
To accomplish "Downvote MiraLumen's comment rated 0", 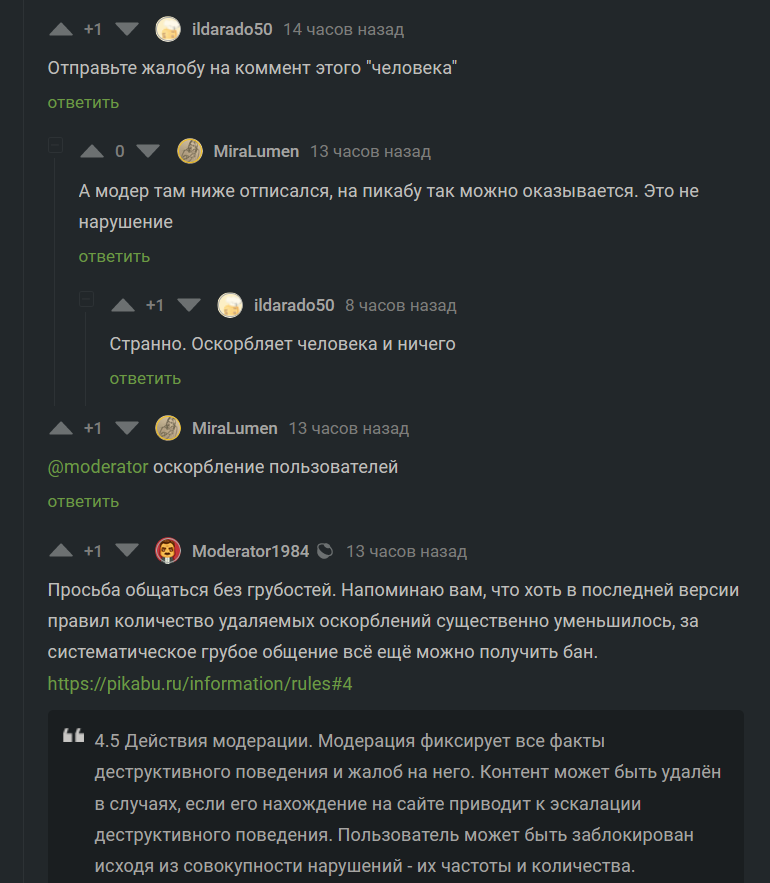I will tap(148, 151).
